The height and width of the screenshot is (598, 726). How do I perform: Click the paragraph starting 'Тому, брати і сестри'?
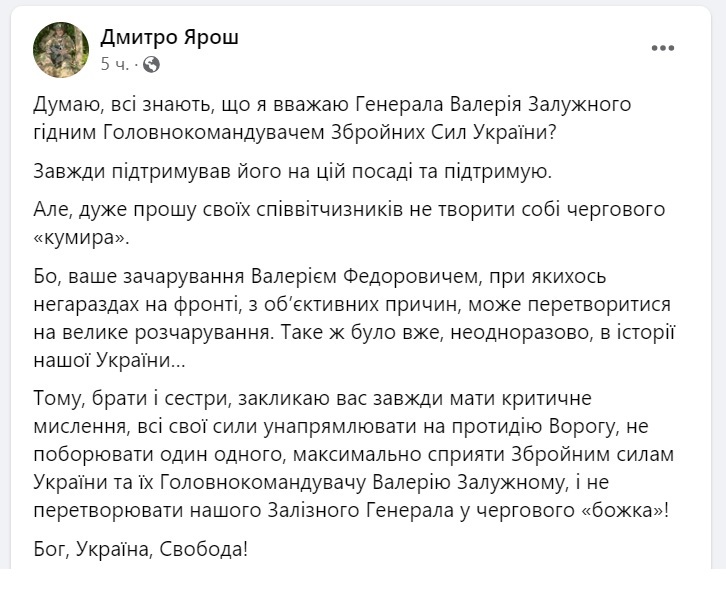353,454
